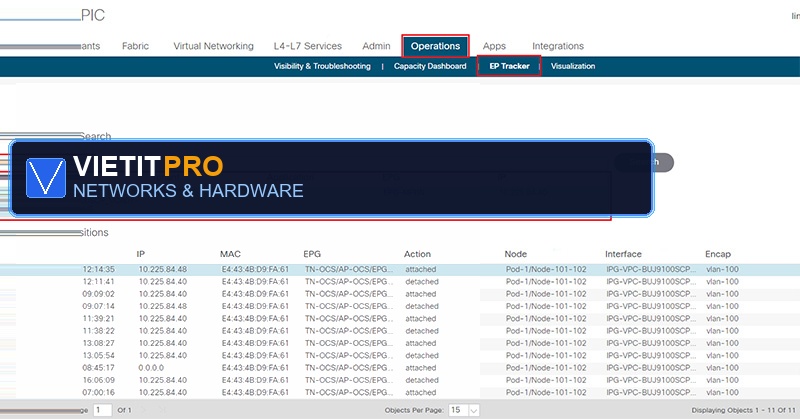Click 'attached' in the 12:14:35 row
Screen dimensions: 800x419
421,269
